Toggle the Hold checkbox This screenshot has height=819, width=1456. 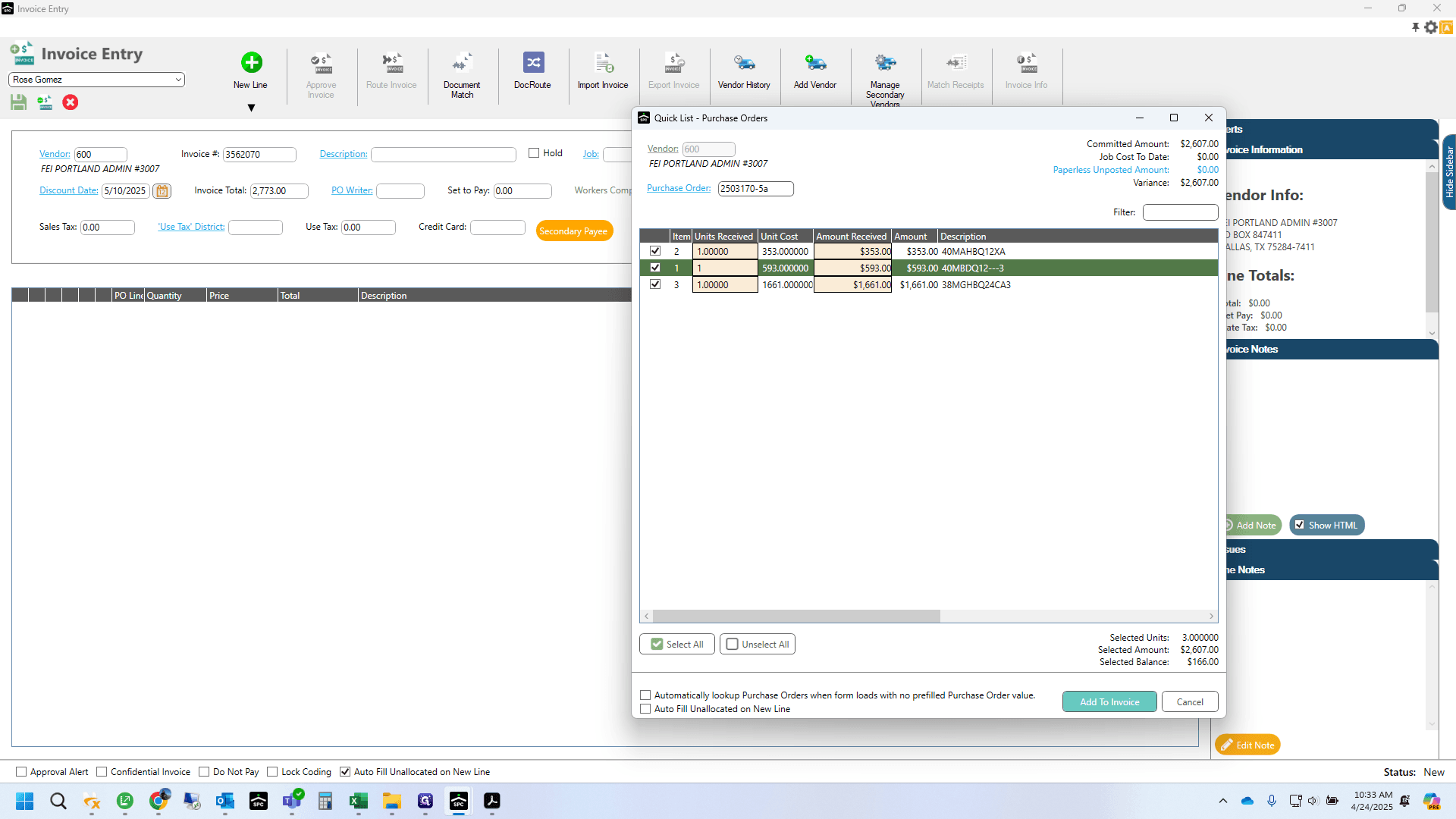pos(534,153)
